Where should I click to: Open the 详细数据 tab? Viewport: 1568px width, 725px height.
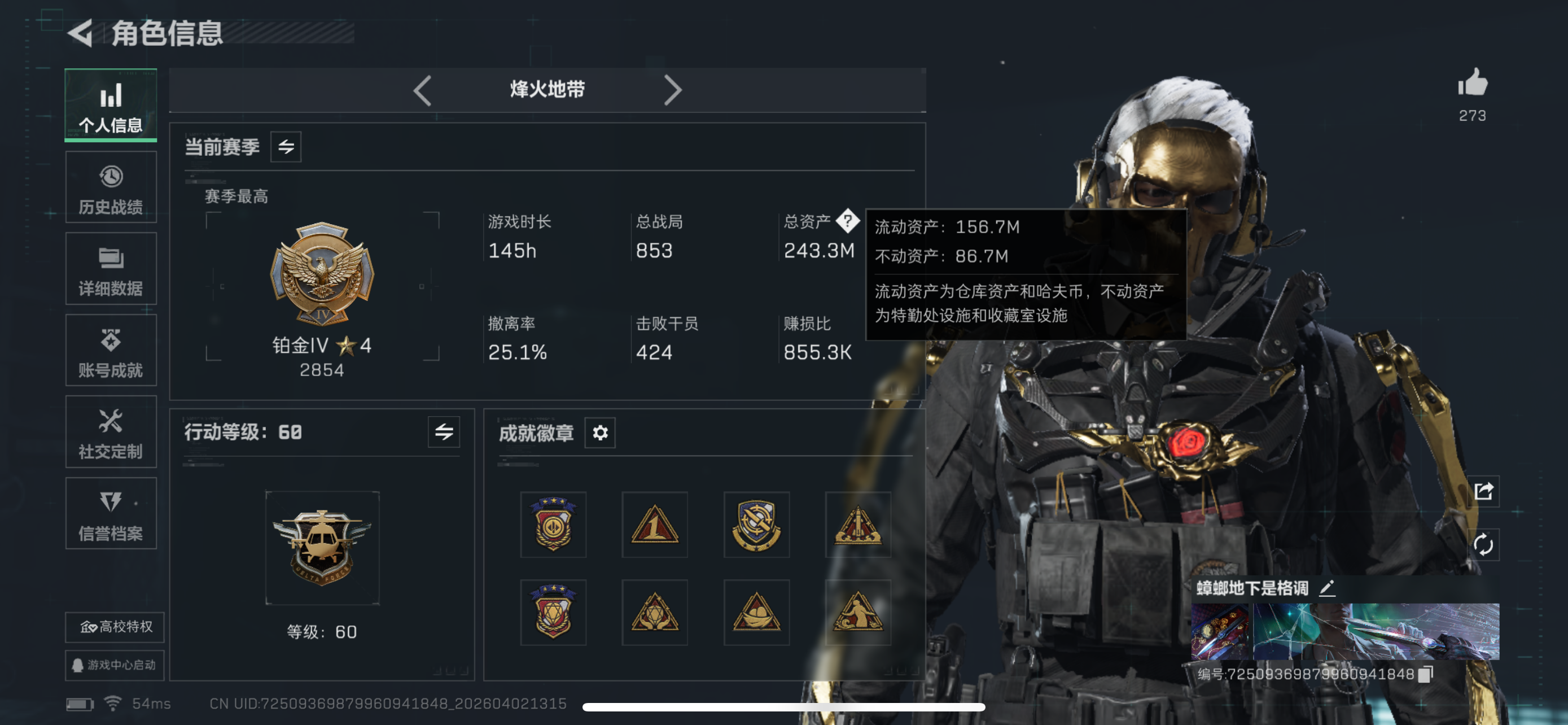111,269
